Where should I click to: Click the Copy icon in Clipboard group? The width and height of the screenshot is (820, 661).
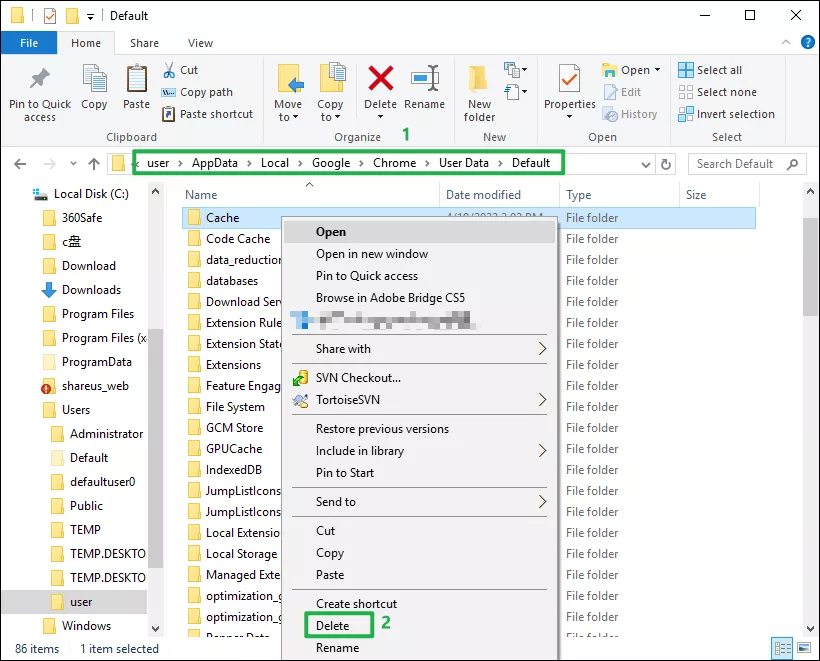(95, 78)
